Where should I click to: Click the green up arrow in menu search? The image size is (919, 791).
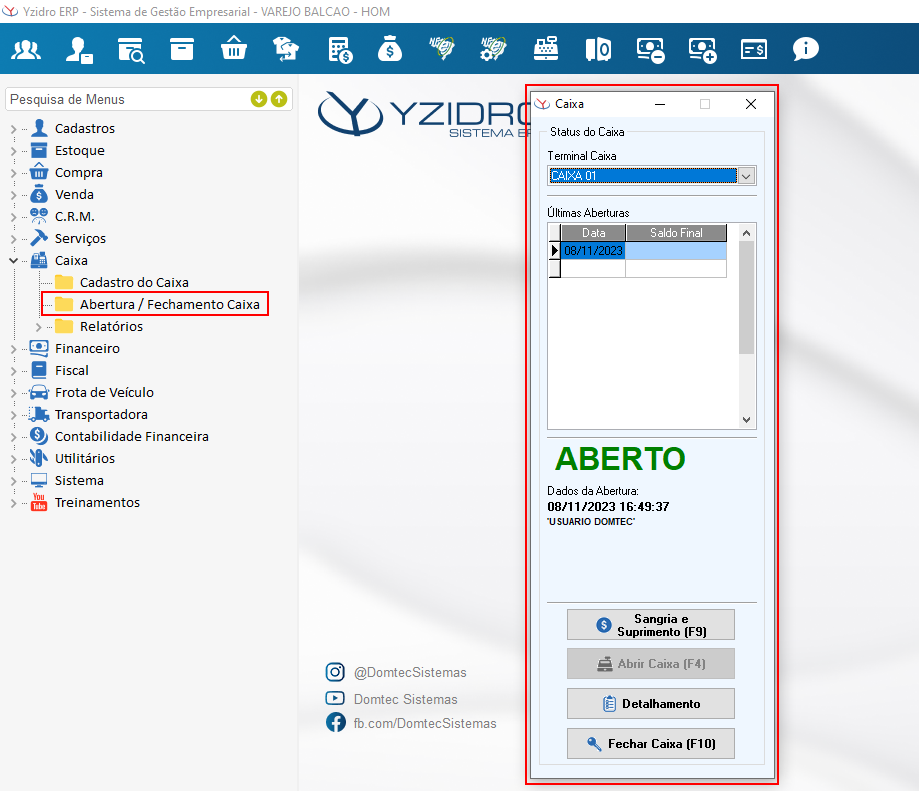coord(279,99)
